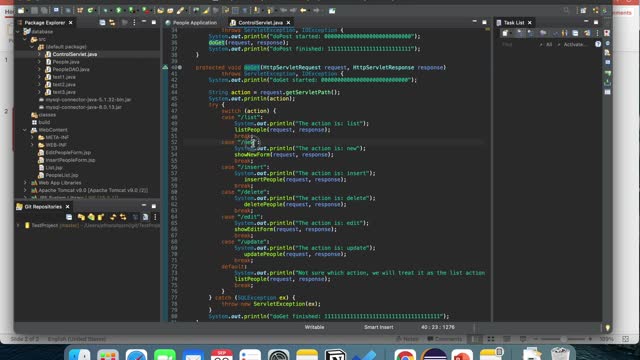Viewport: 640px width, 360px height.
Task: Click the Find field in Task List
Action: pyautogui.click(x=518, y=44)
